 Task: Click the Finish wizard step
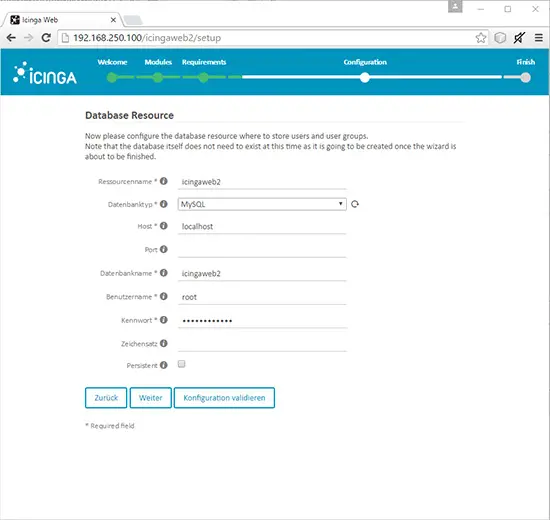525,62
